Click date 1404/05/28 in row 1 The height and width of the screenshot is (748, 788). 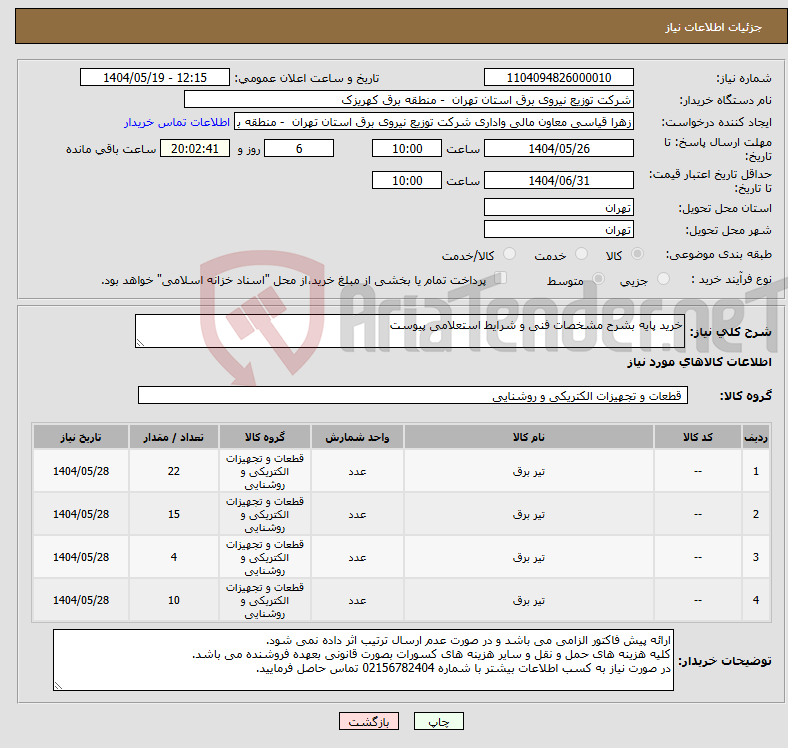point(81,471)
